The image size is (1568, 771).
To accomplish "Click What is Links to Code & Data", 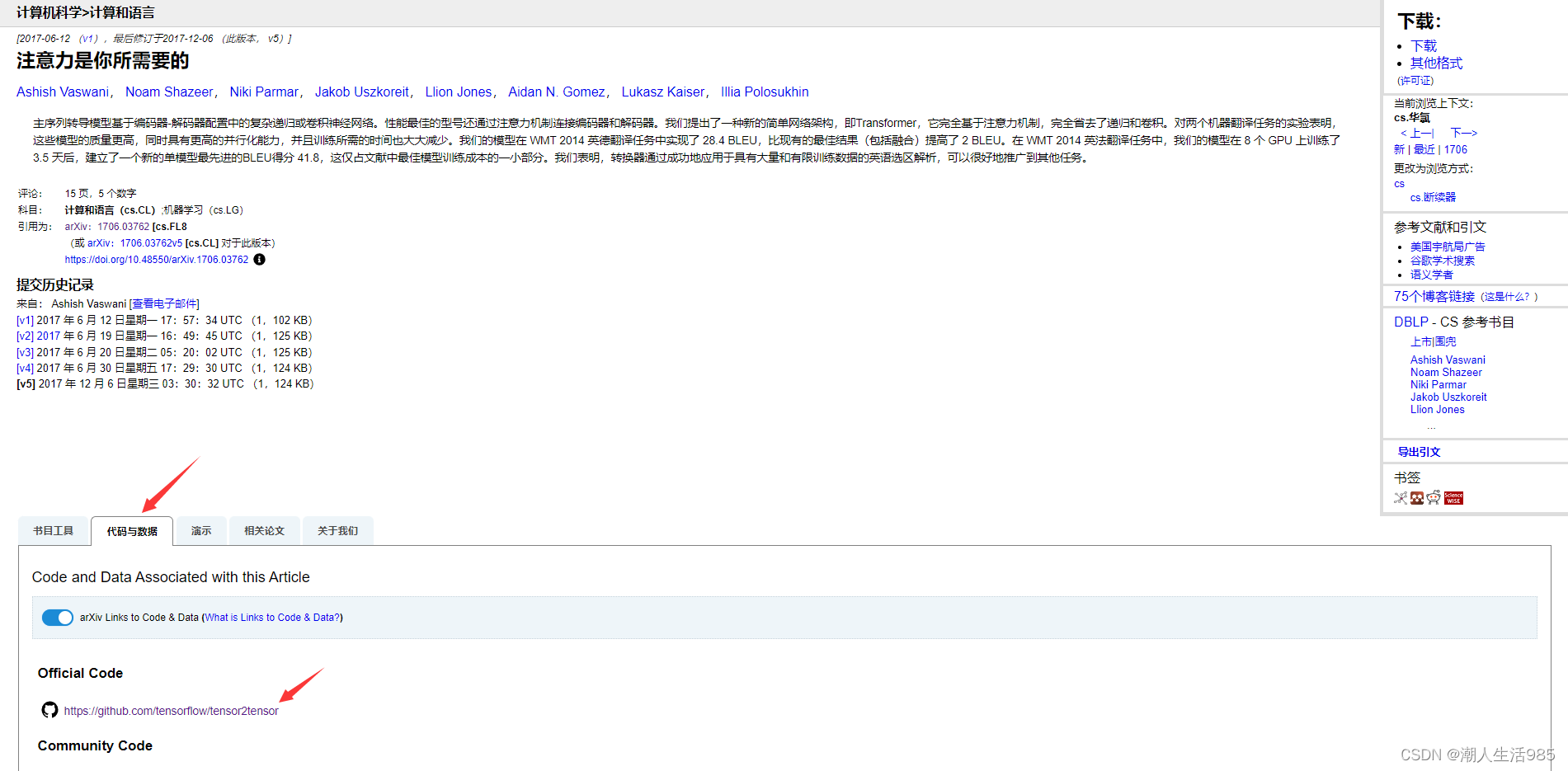I will click(272, 618).
